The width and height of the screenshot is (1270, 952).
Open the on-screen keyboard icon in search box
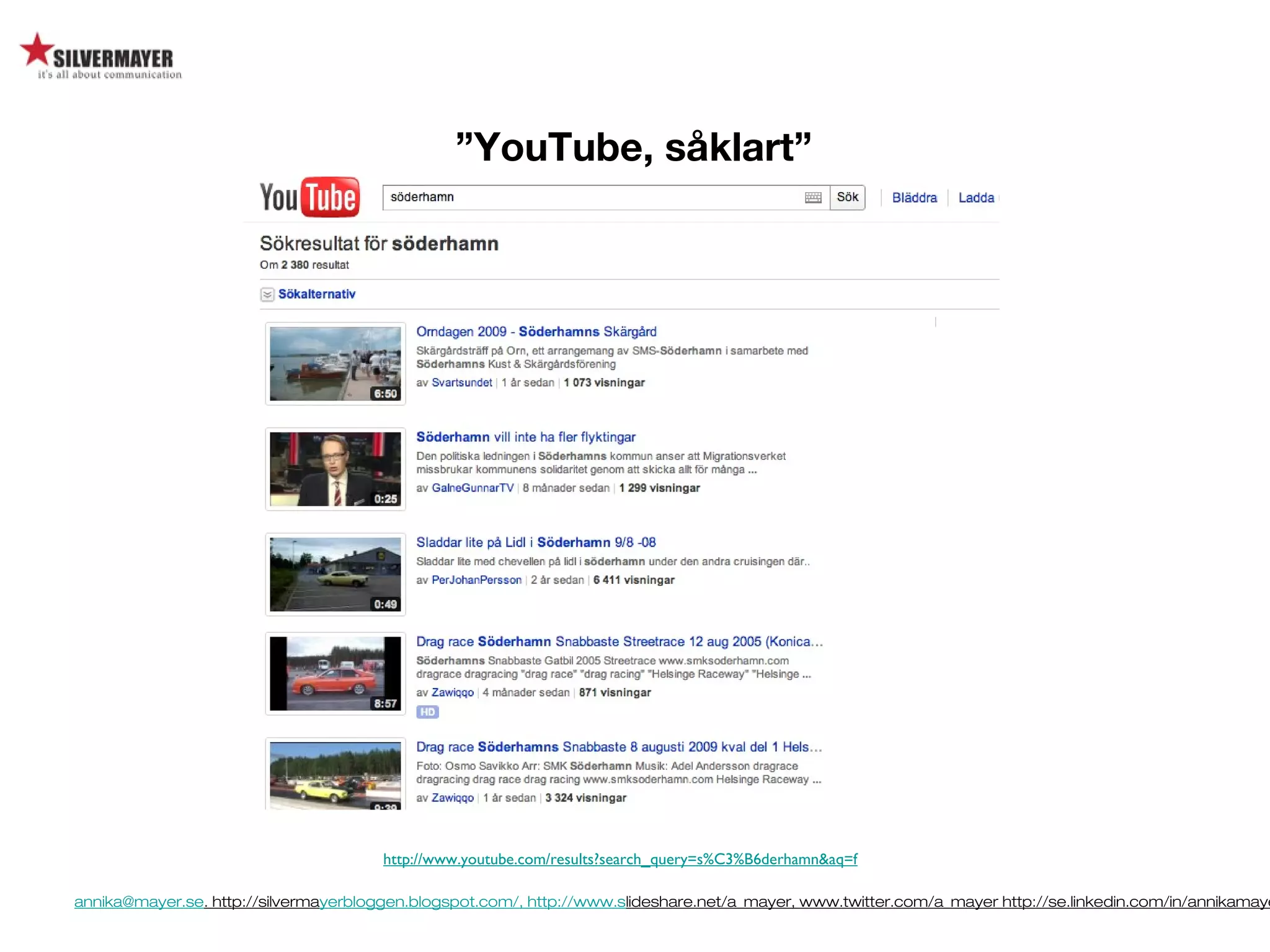813,198
